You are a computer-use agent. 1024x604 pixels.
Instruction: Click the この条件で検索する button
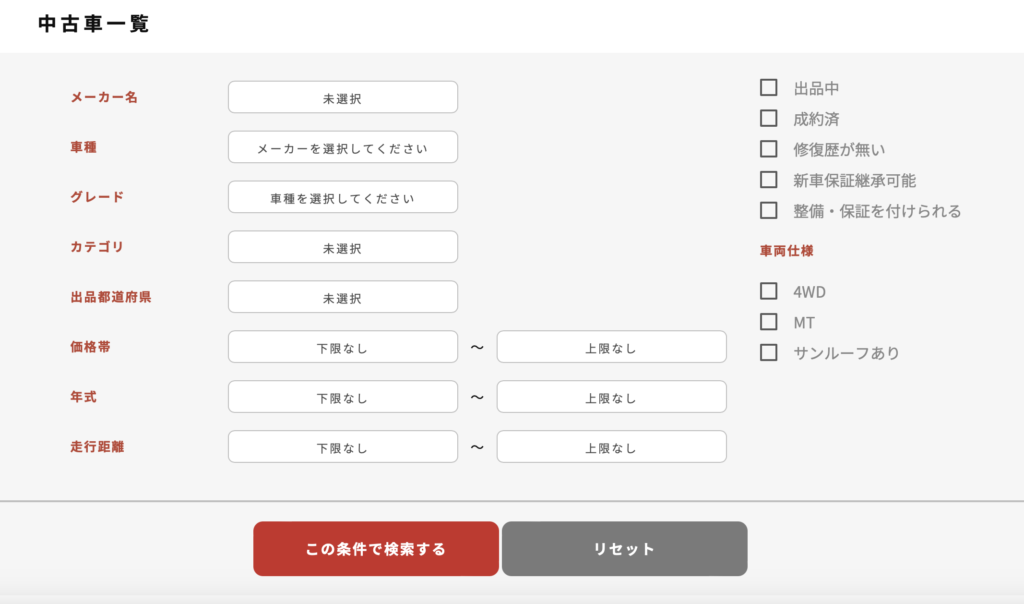pyautogui.click(x=376, y=548)
